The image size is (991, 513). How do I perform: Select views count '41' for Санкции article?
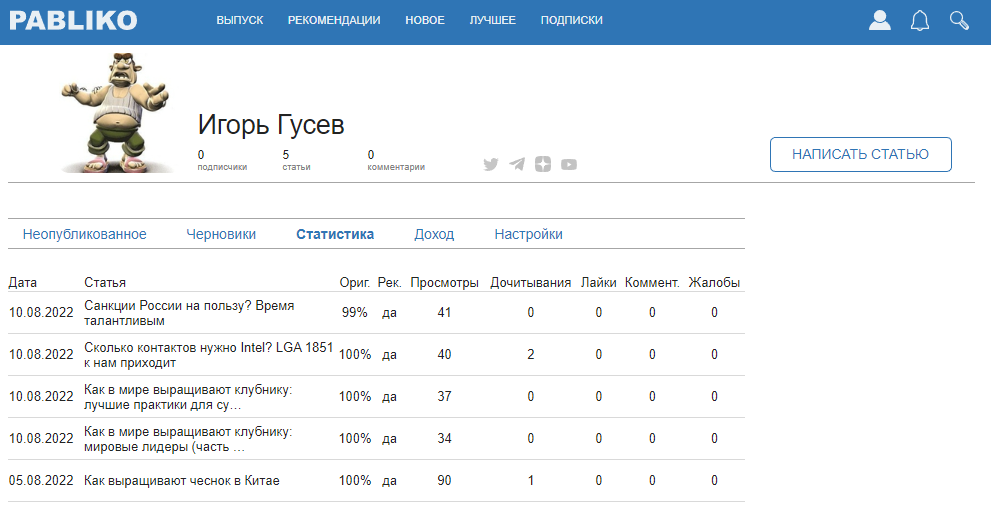point(444,313)
